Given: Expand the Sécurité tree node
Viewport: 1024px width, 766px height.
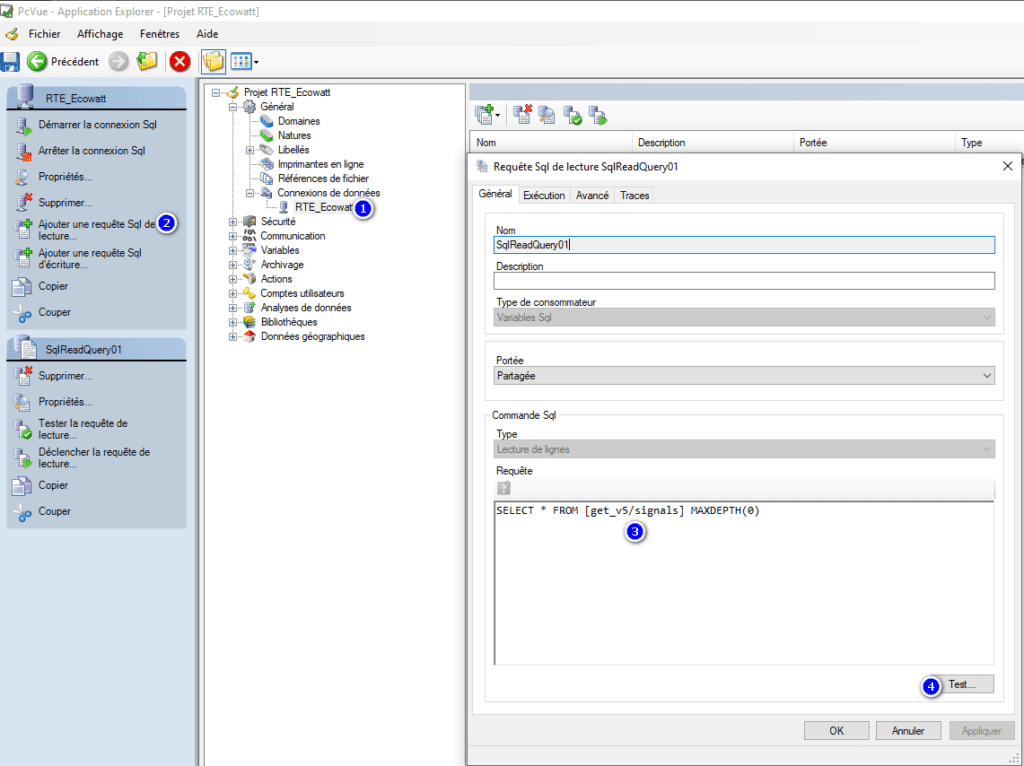Looking at the screenshot, I should coord(232,222).
